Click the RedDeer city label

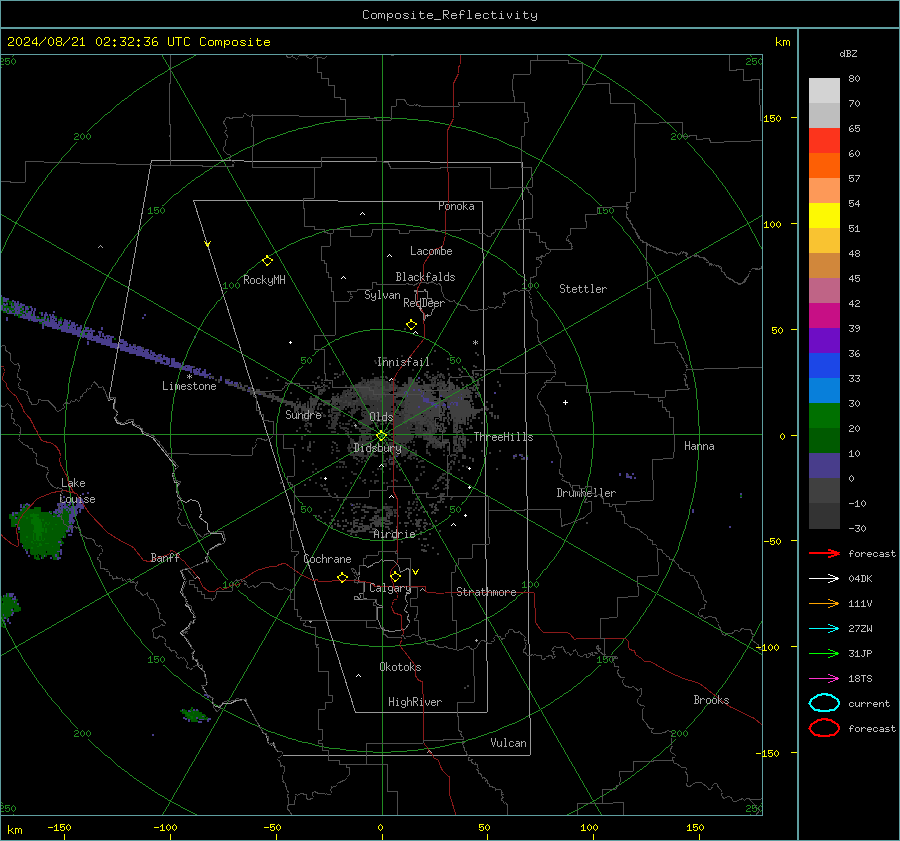424,303
